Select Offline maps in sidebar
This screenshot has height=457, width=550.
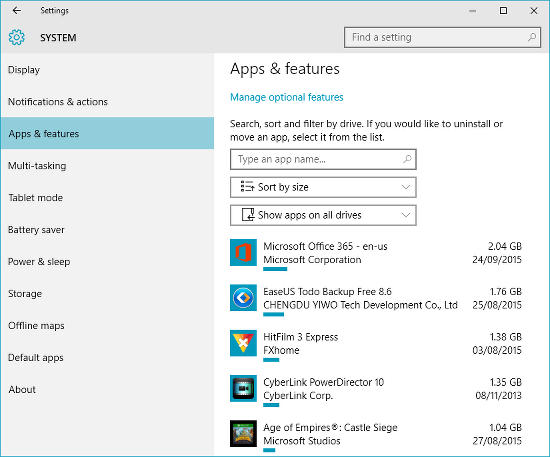coord(107,325)
